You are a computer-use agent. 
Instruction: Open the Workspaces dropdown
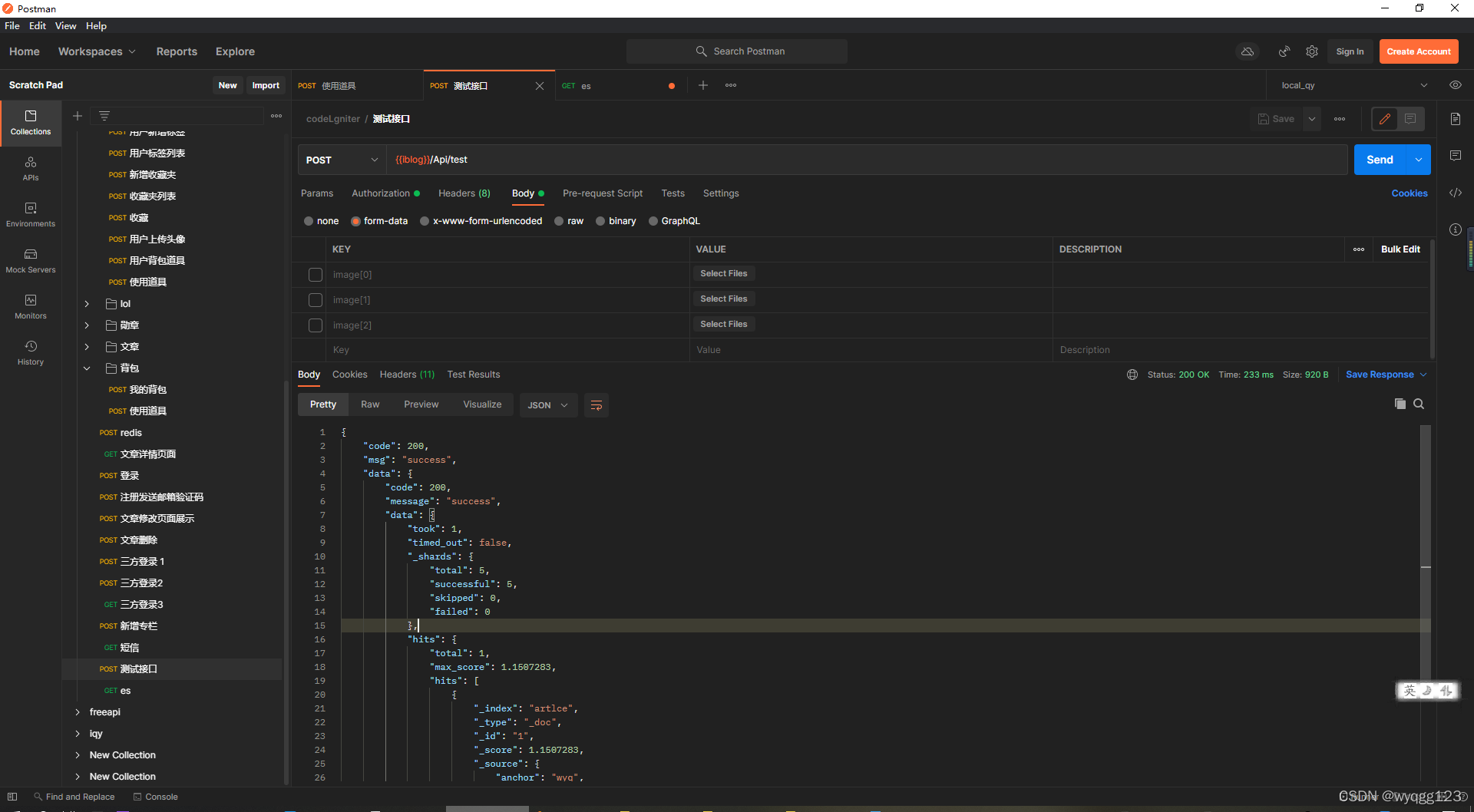pos(97,51)
